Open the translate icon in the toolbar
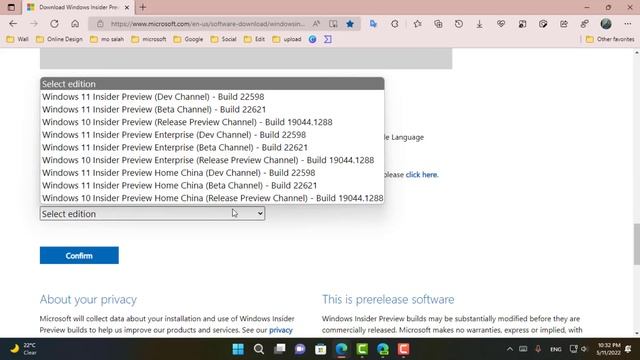 pos(373,24)
